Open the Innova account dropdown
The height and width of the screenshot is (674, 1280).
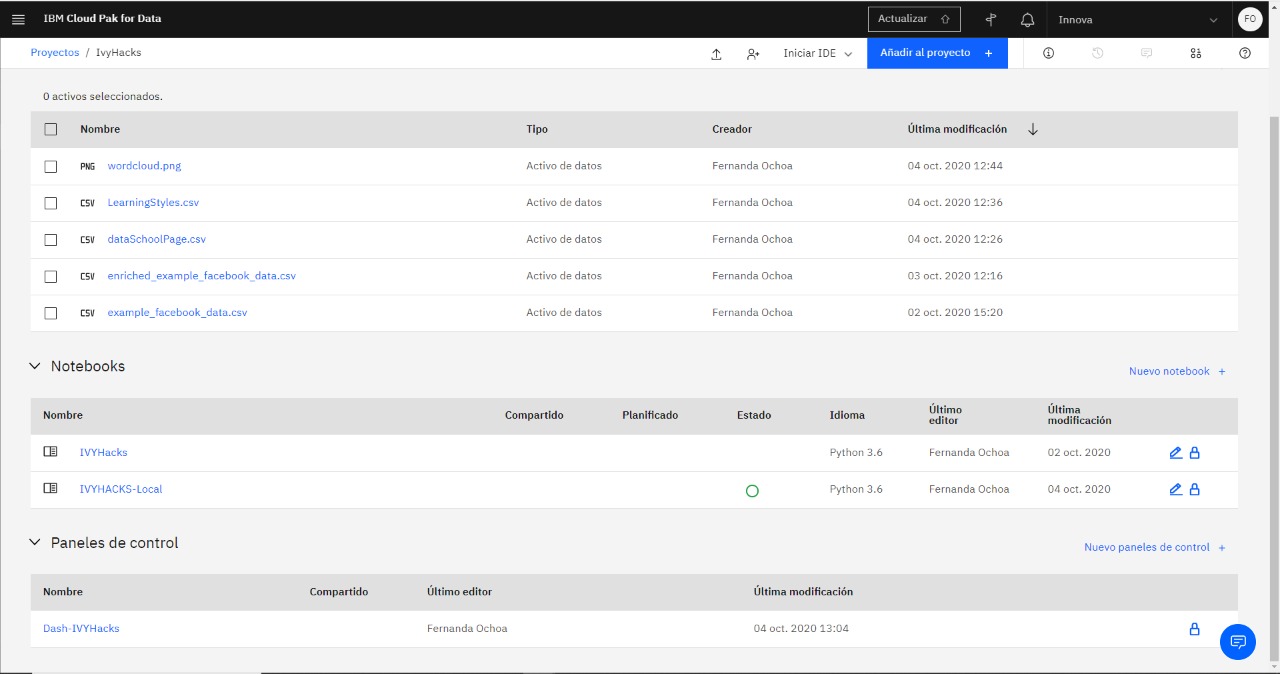1138,19
